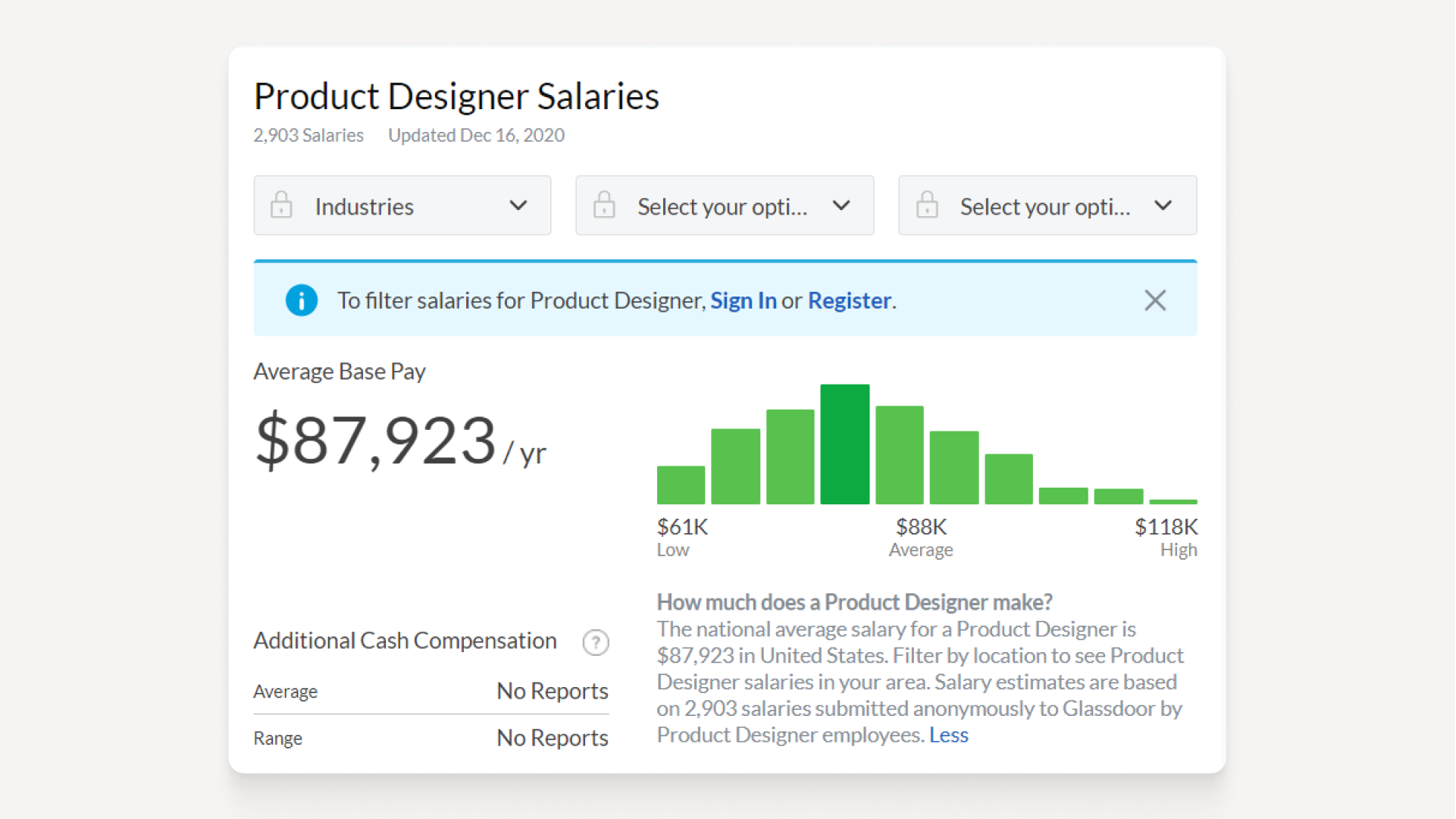Click the $61K Low histogram bar
The height and width of the screenshot is (819, 1456).
click(681, 484)
